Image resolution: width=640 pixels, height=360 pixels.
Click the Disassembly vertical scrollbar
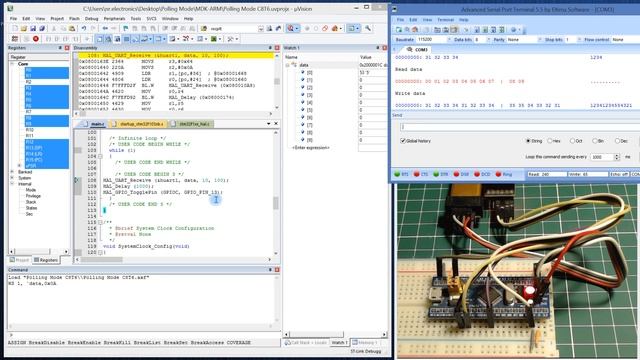point(277,82)
